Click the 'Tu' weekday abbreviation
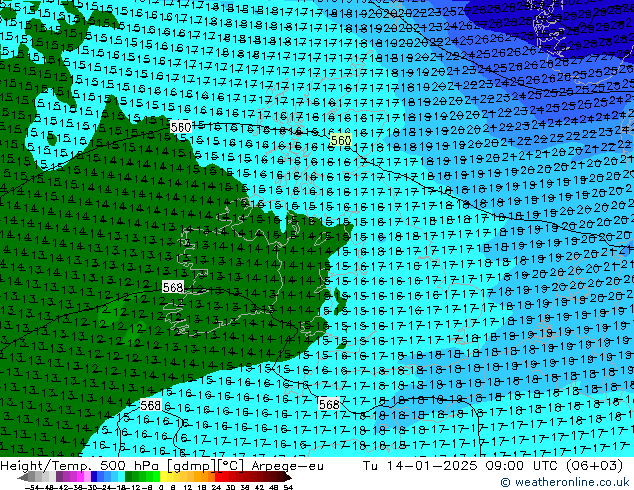634x490 pixels. (371, 466)
